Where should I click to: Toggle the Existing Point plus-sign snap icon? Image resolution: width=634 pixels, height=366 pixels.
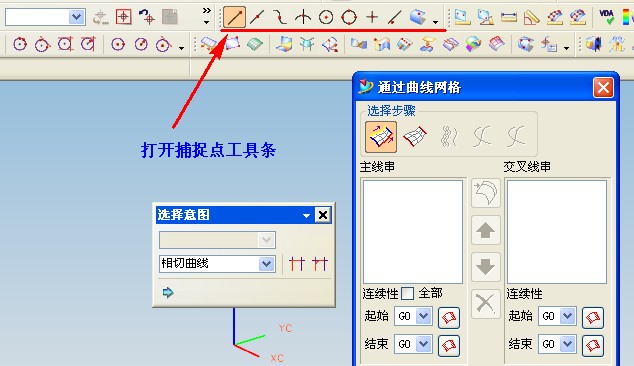372,17
